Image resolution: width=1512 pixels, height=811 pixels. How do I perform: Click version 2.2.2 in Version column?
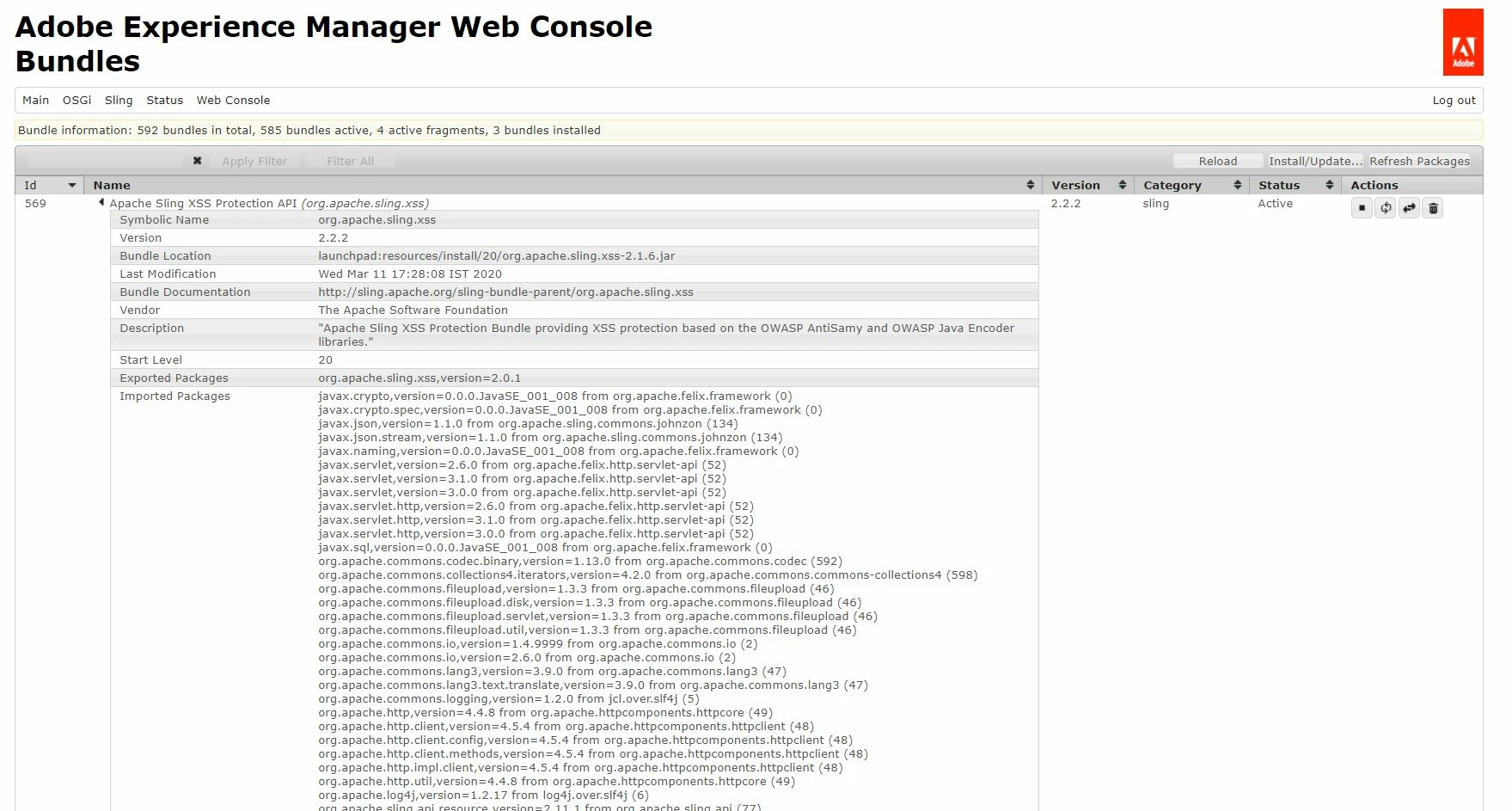click(1065, 204)
